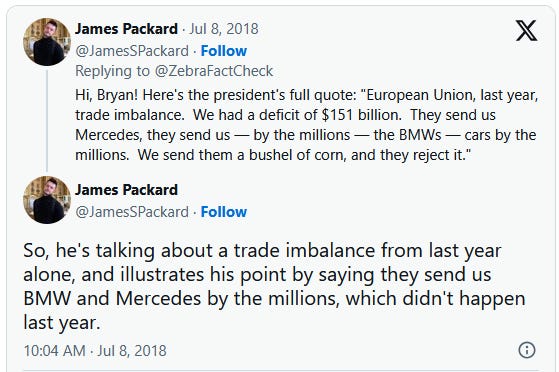Open James Packard's avatar in the reply tweet

click(x=47, y=42)
